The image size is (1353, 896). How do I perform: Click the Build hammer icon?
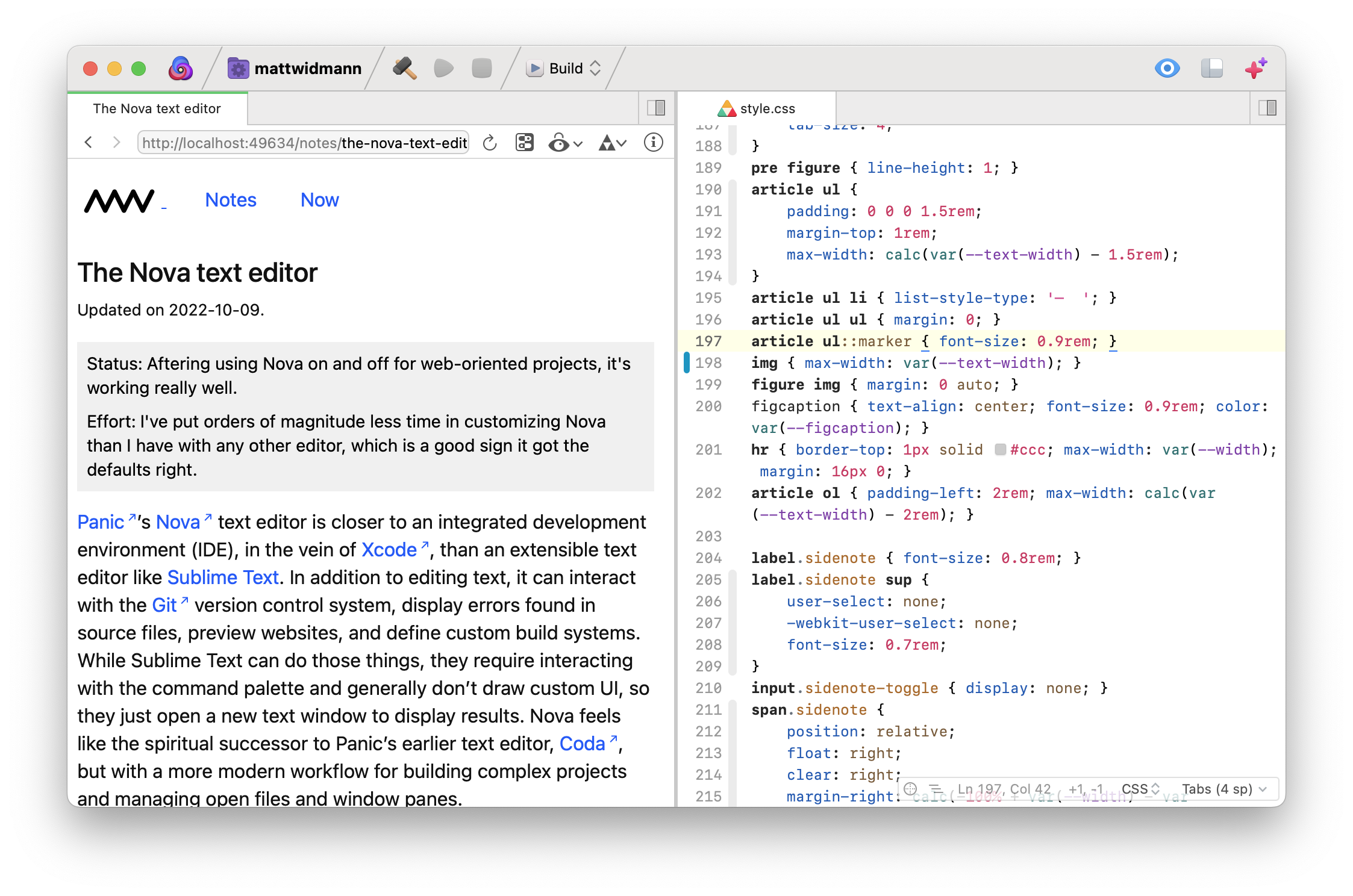[x=404, y=68]
